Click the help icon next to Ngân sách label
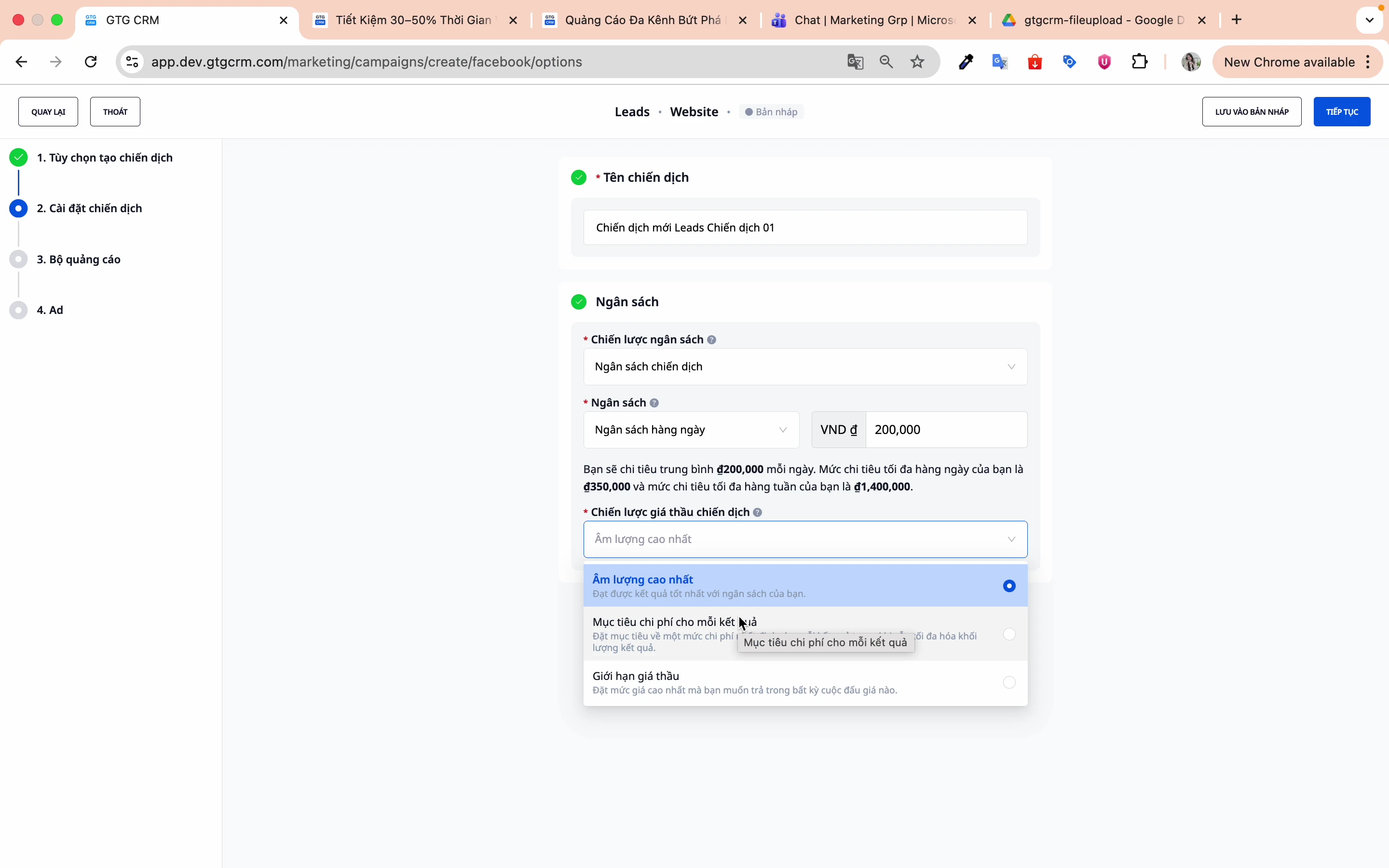This screenshot has width=1389, height=868. (654, 403)
